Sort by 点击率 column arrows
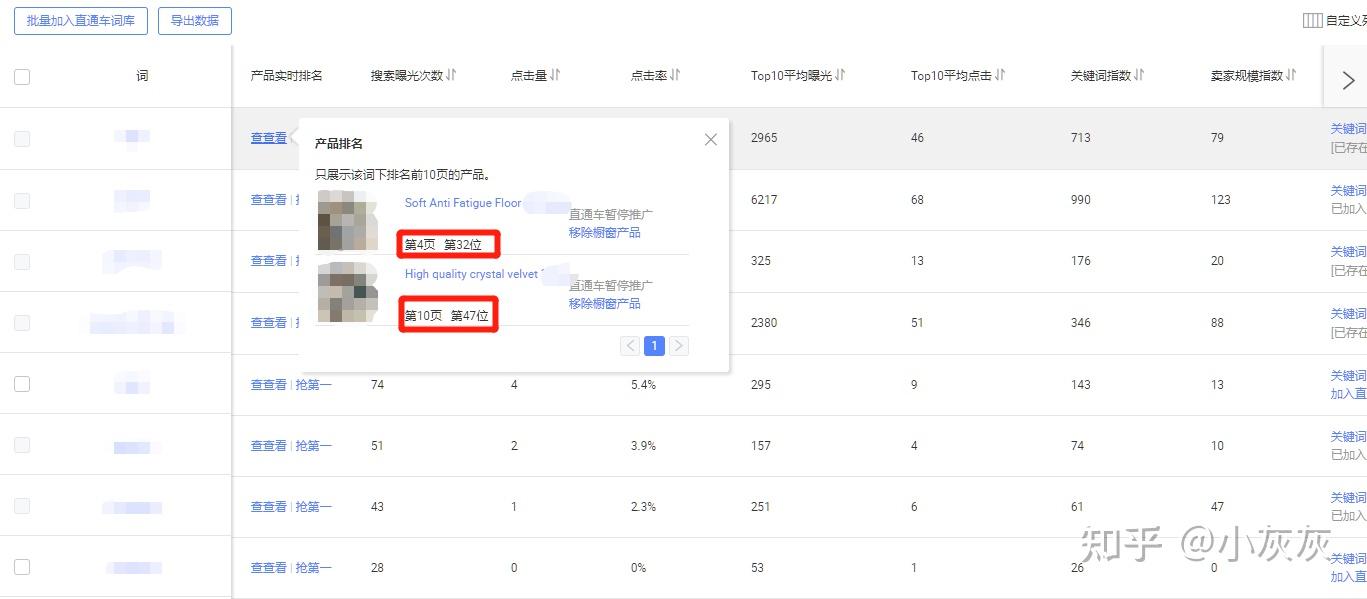1367x599 pixels. click(675, 75)
